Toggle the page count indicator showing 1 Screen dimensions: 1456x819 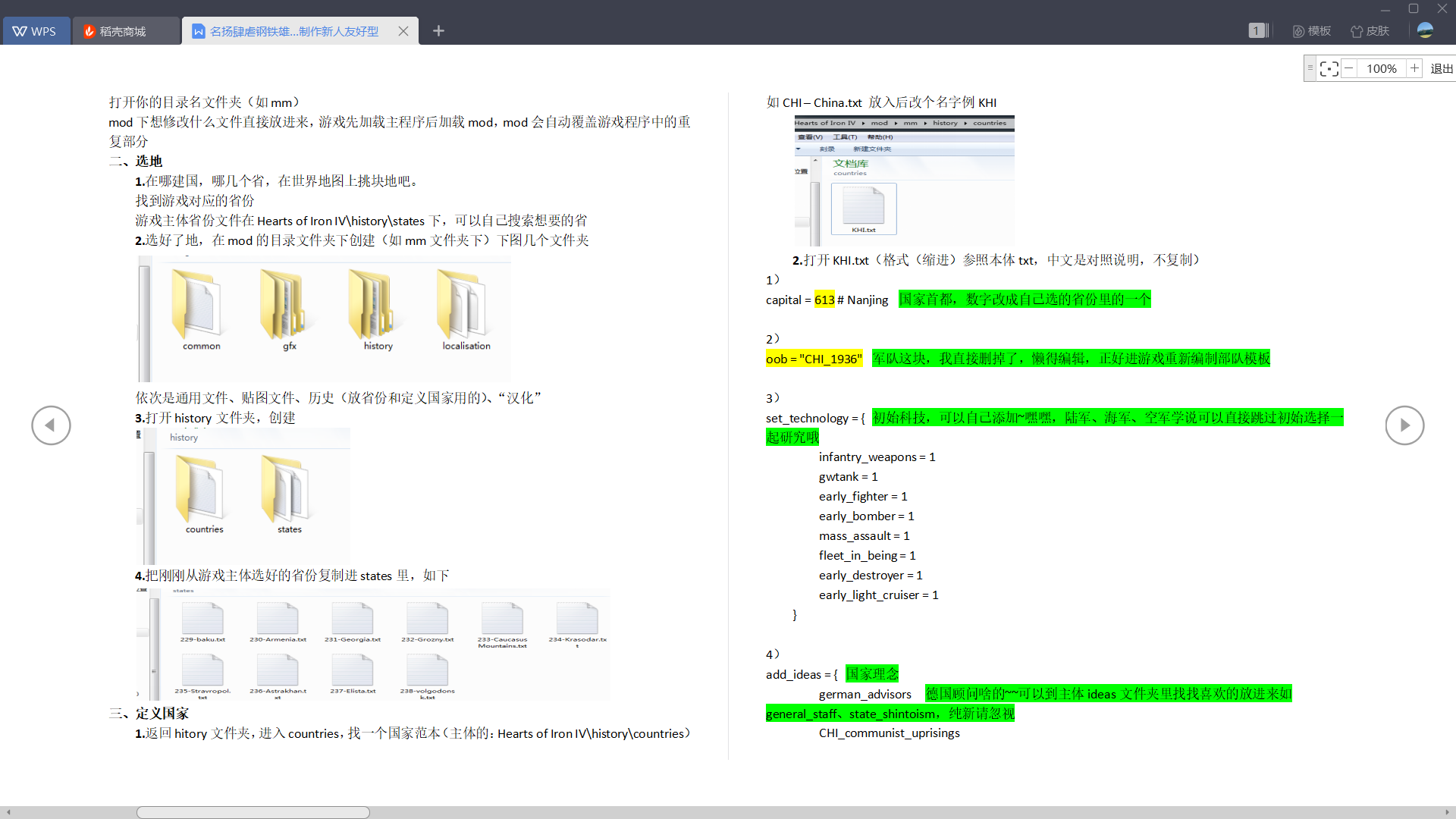(1258, 31)
